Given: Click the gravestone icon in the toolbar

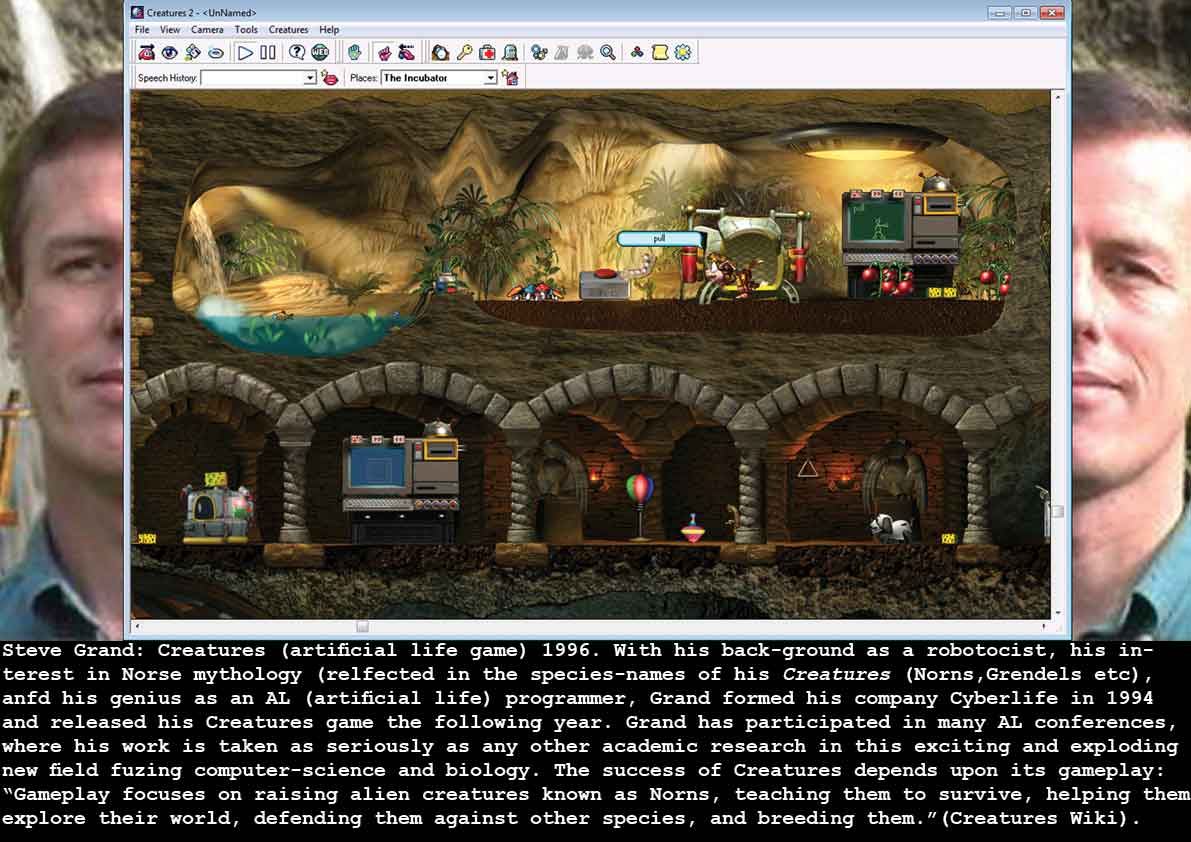Looking at the screenshot, I should coord(510,53).
